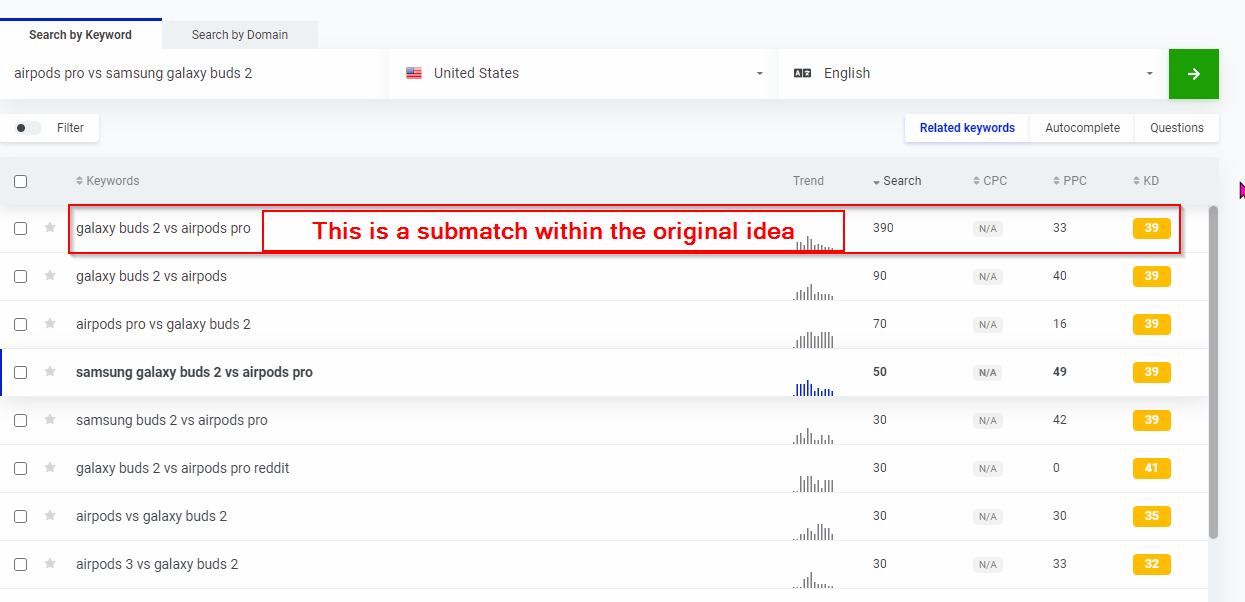Image resolution: width=1245 pixels, height=602 pixels.
Task: Click trend chart for galaxy buds 2 vs airpods
Action: tap(813, 291)
